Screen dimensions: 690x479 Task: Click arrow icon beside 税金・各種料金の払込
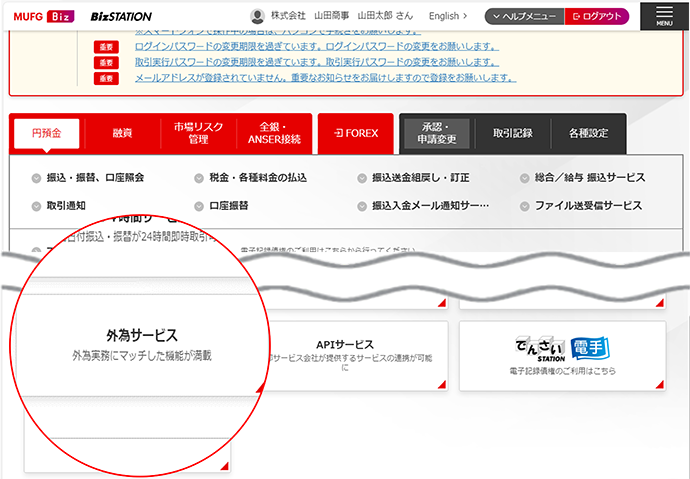coord(199,178)
